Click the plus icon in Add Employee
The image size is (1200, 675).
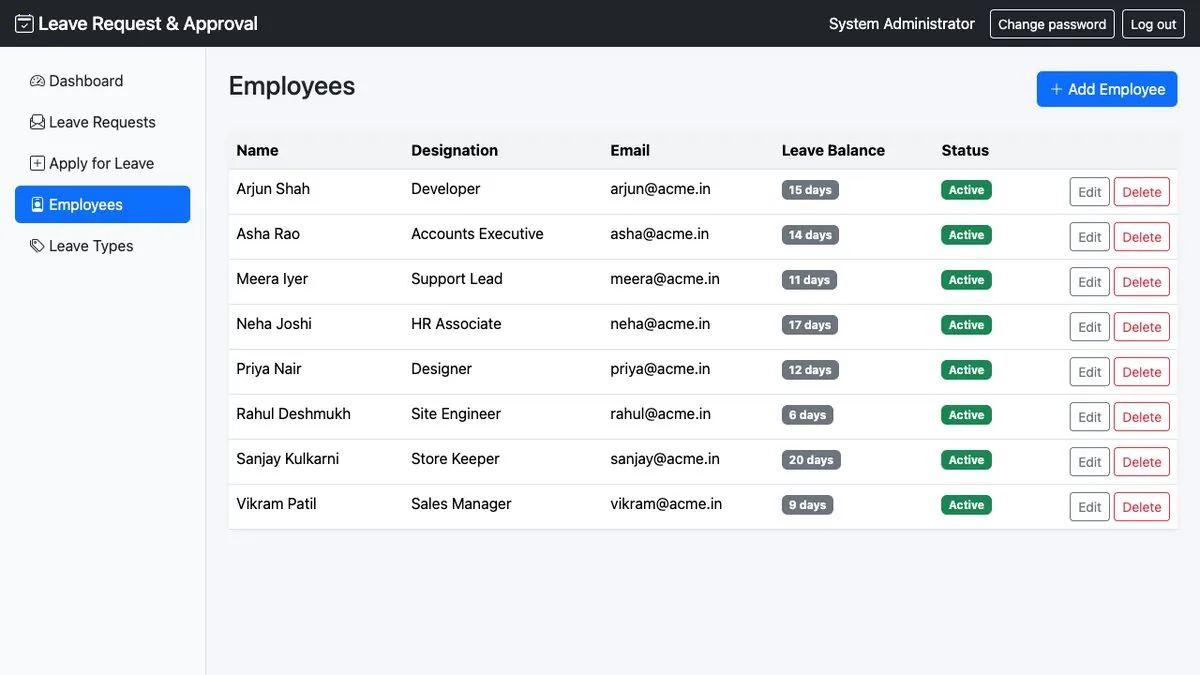(1056, 89)
